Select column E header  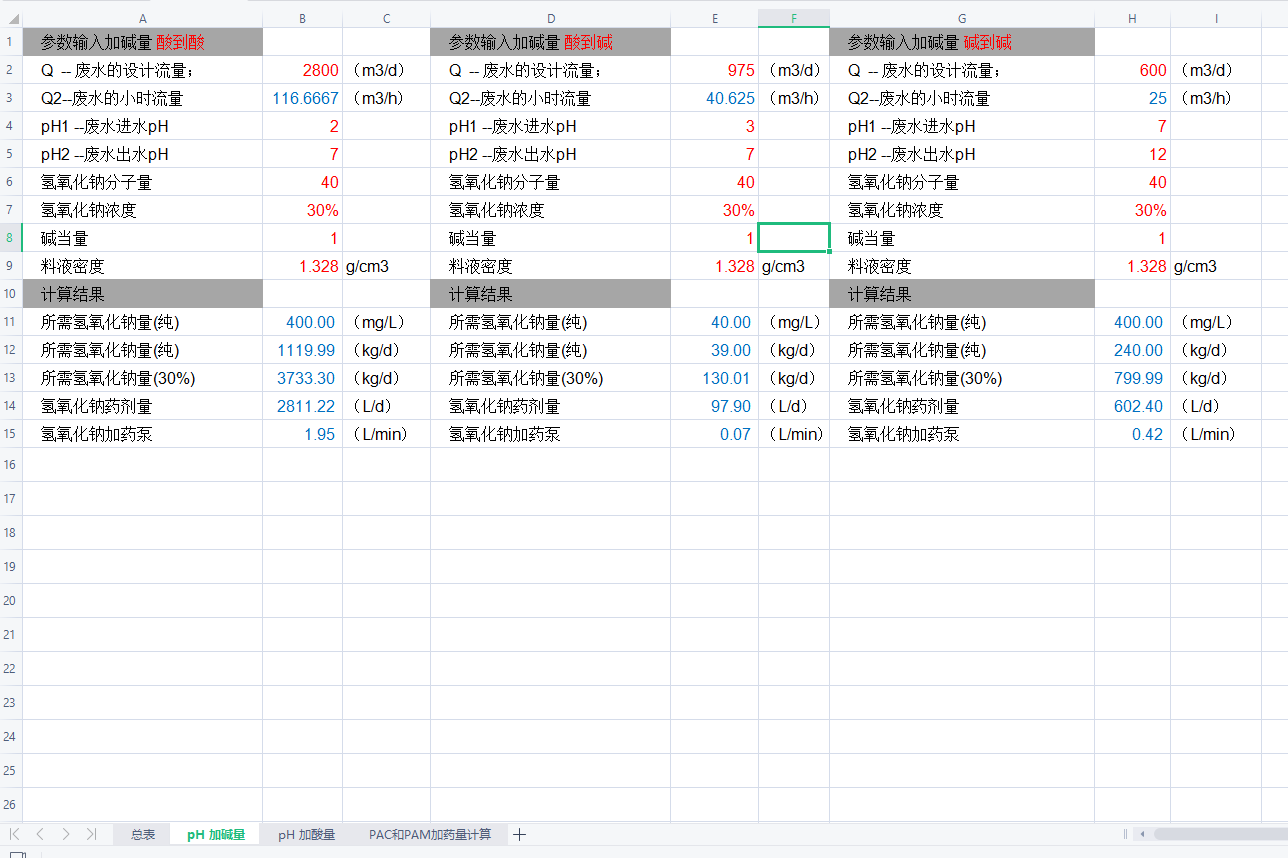pyautogui.click(x=714, y=18)
